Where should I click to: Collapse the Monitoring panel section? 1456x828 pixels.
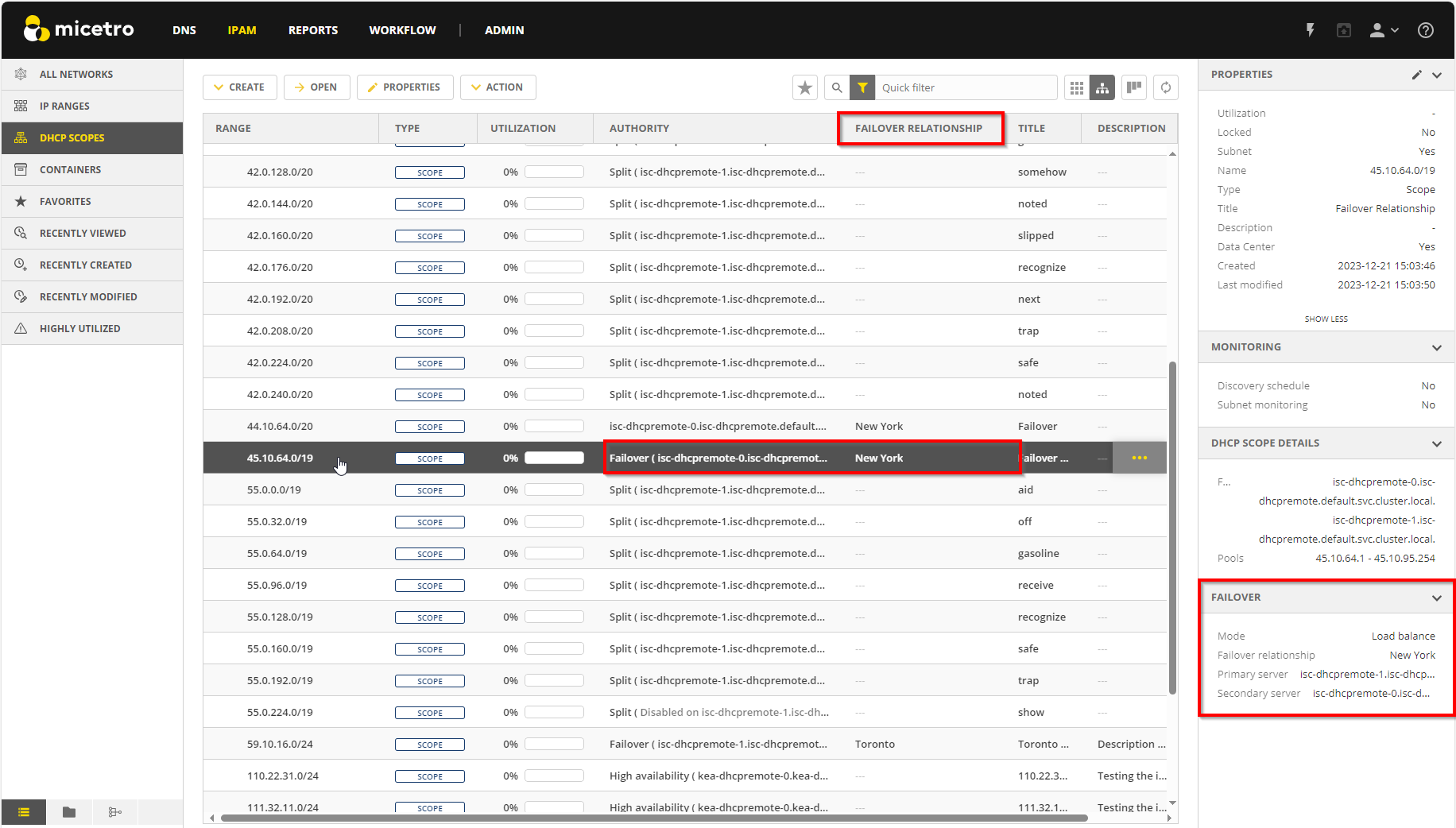1436,347
